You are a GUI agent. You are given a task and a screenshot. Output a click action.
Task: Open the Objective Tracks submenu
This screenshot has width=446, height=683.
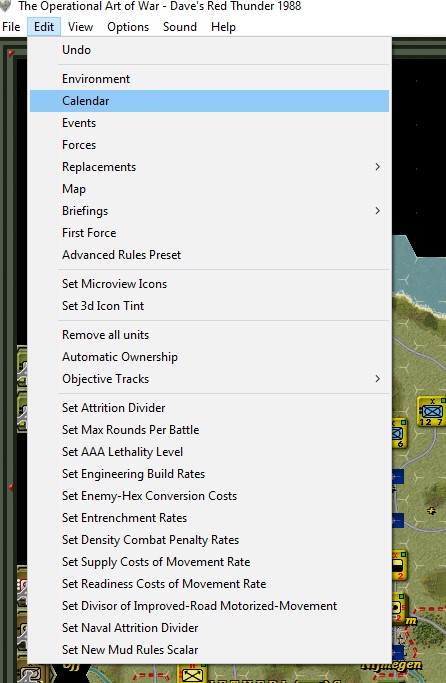(209, 379)
